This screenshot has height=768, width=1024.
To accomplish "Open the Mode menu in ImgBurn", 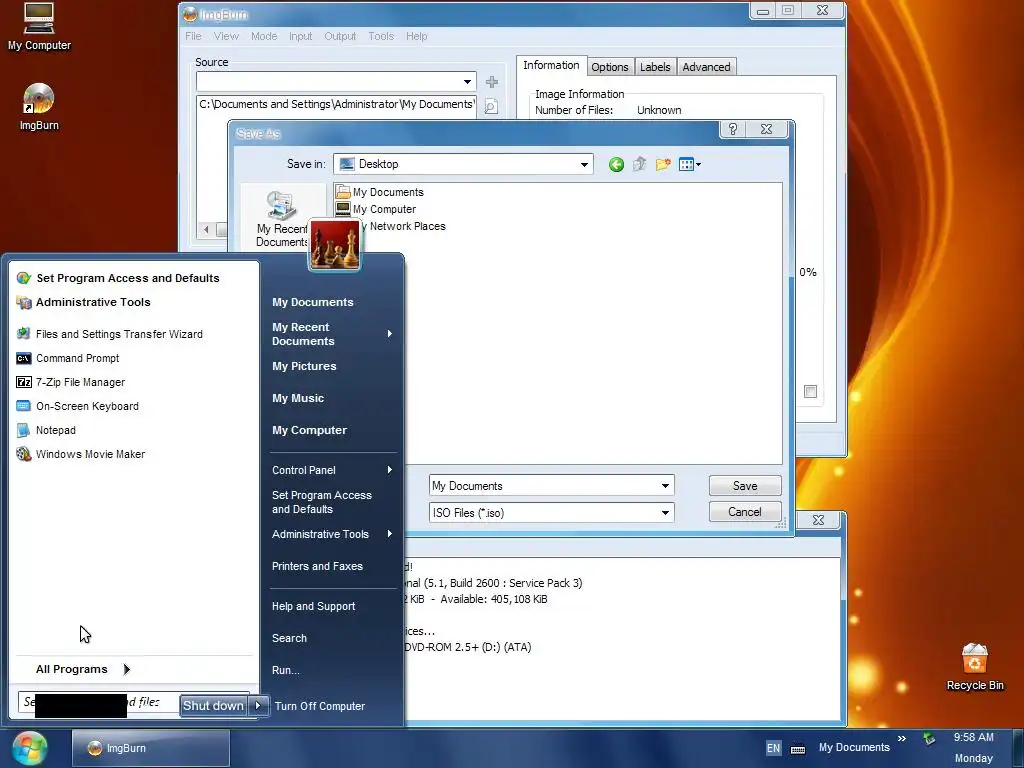I will 264,37.
